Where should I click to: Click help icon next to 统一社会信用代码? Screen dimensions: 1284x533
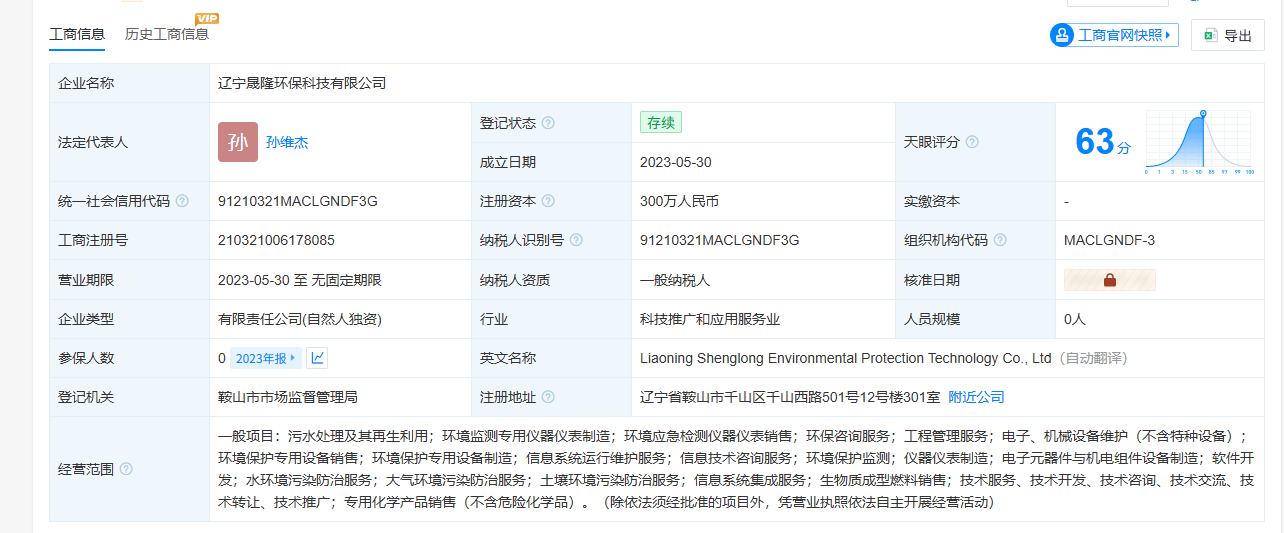click(x=182, y=201)
